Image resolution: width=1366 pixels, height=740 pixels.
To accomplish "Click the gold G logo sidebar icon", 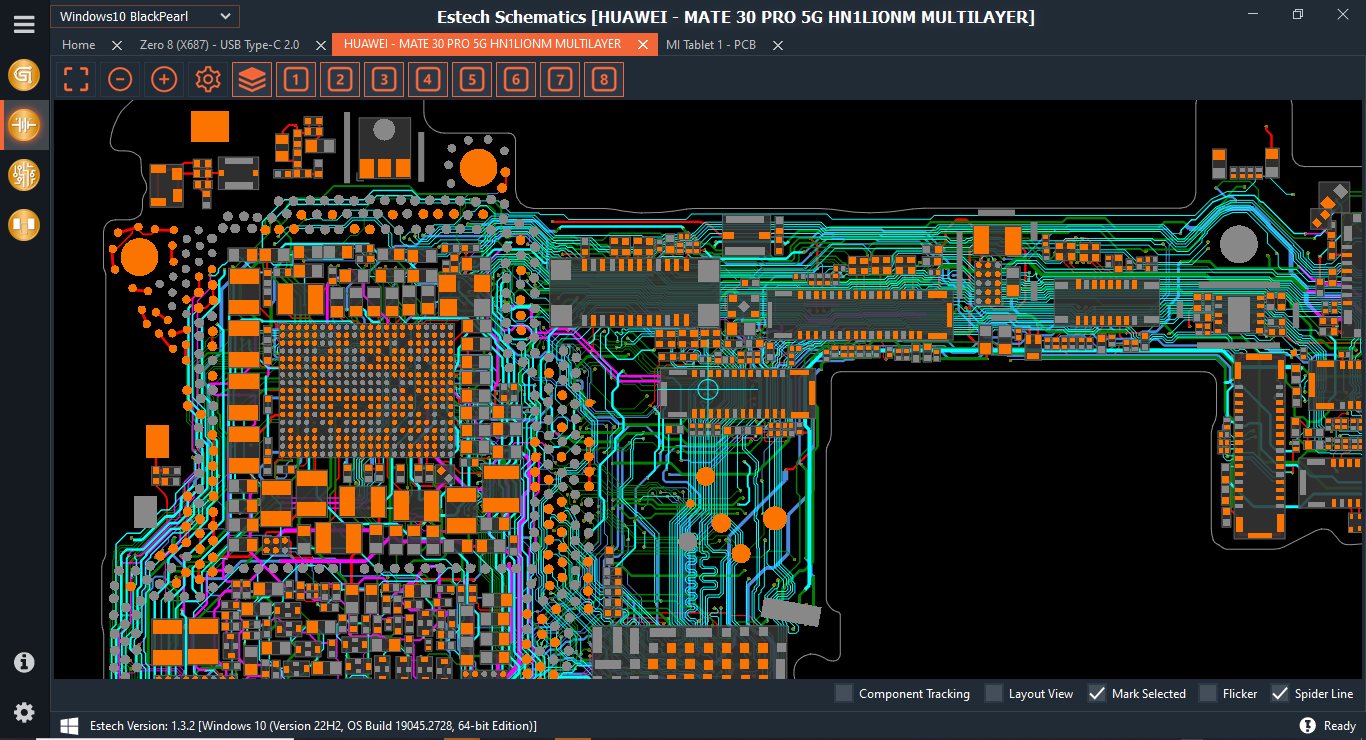I will [24, 75].
